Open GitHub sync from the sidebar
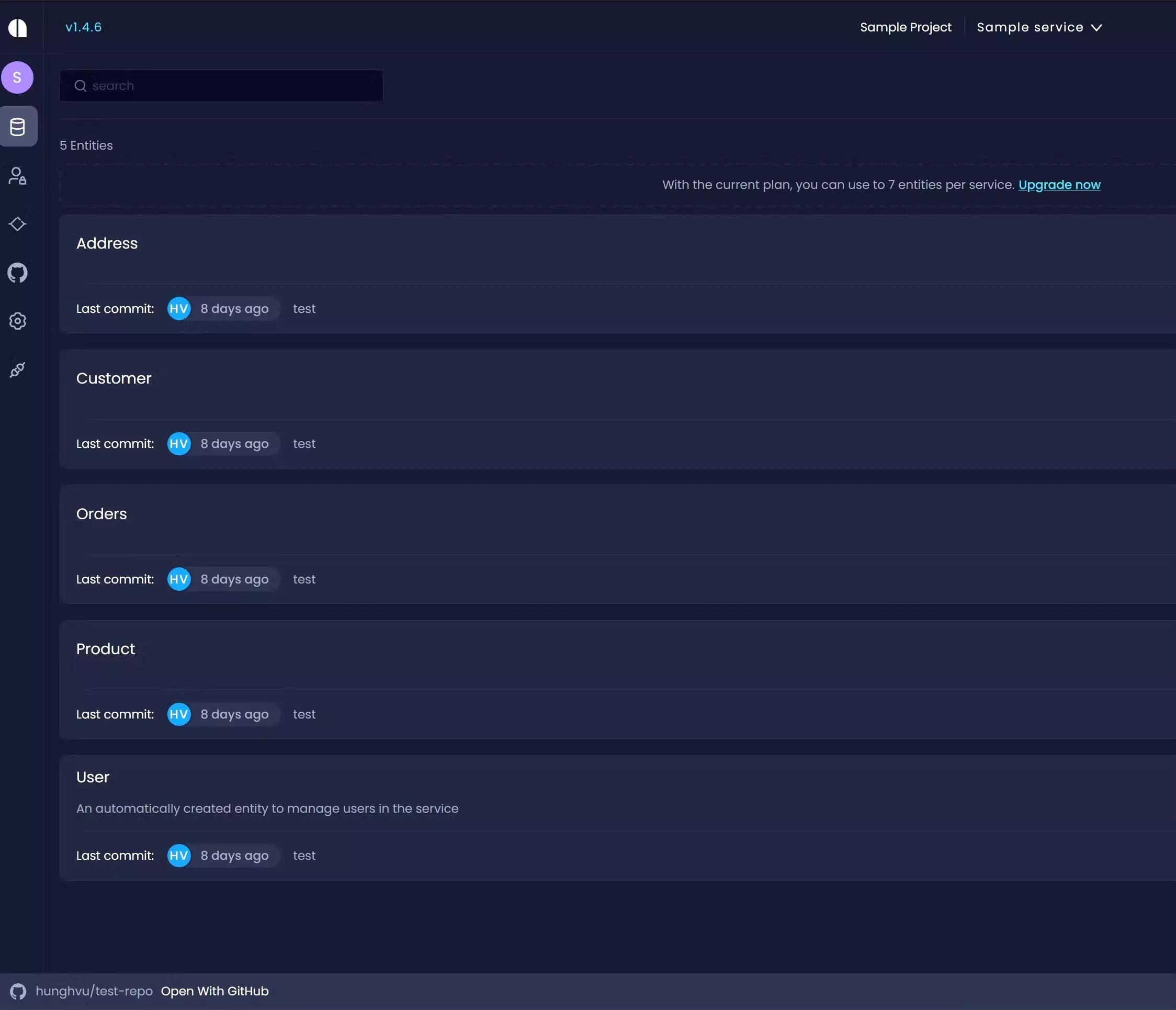 18,273
